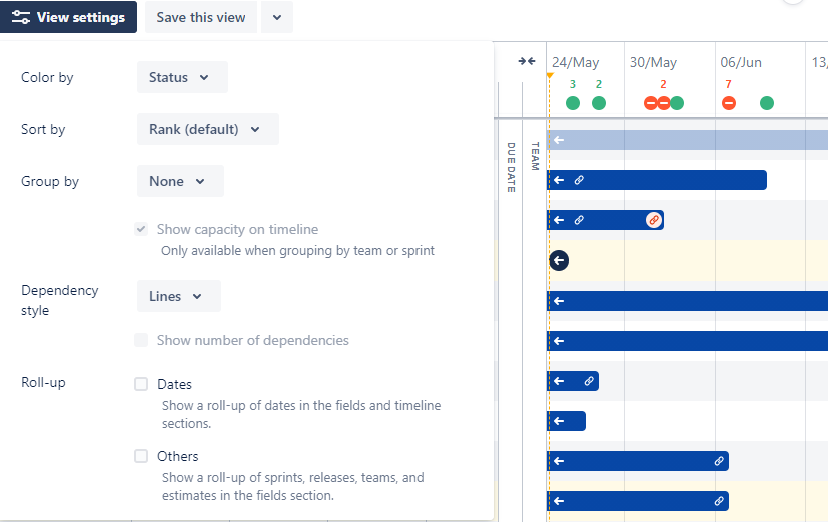Screen dimensions: 828x522
Task: Click the left arrow on the bottom bar
Action: pyautogui.click(x=559, y=501)
